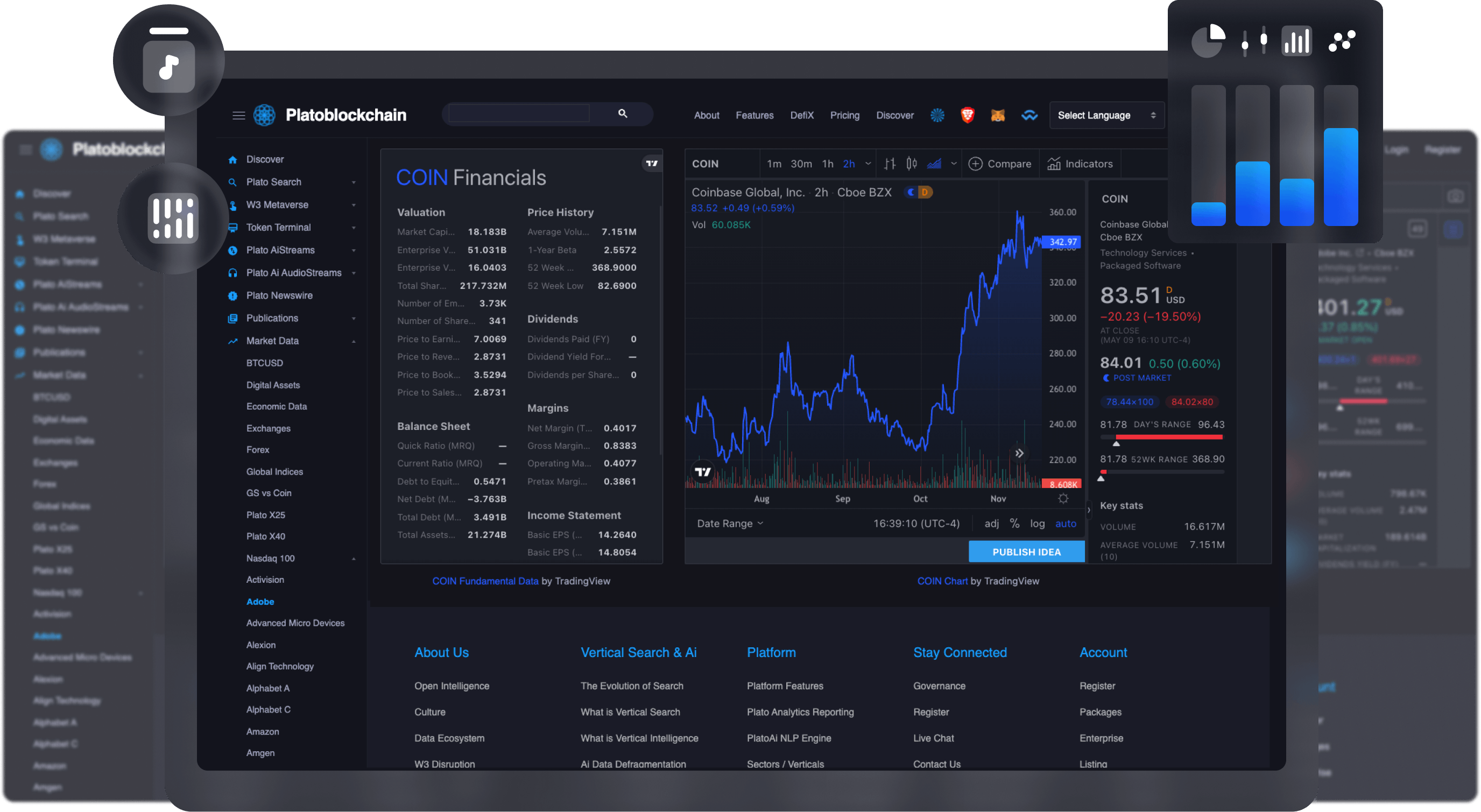The width and height of the screenshot is (1481, 812).
Task: Select the 1h interval
Action: coord(827,164)
